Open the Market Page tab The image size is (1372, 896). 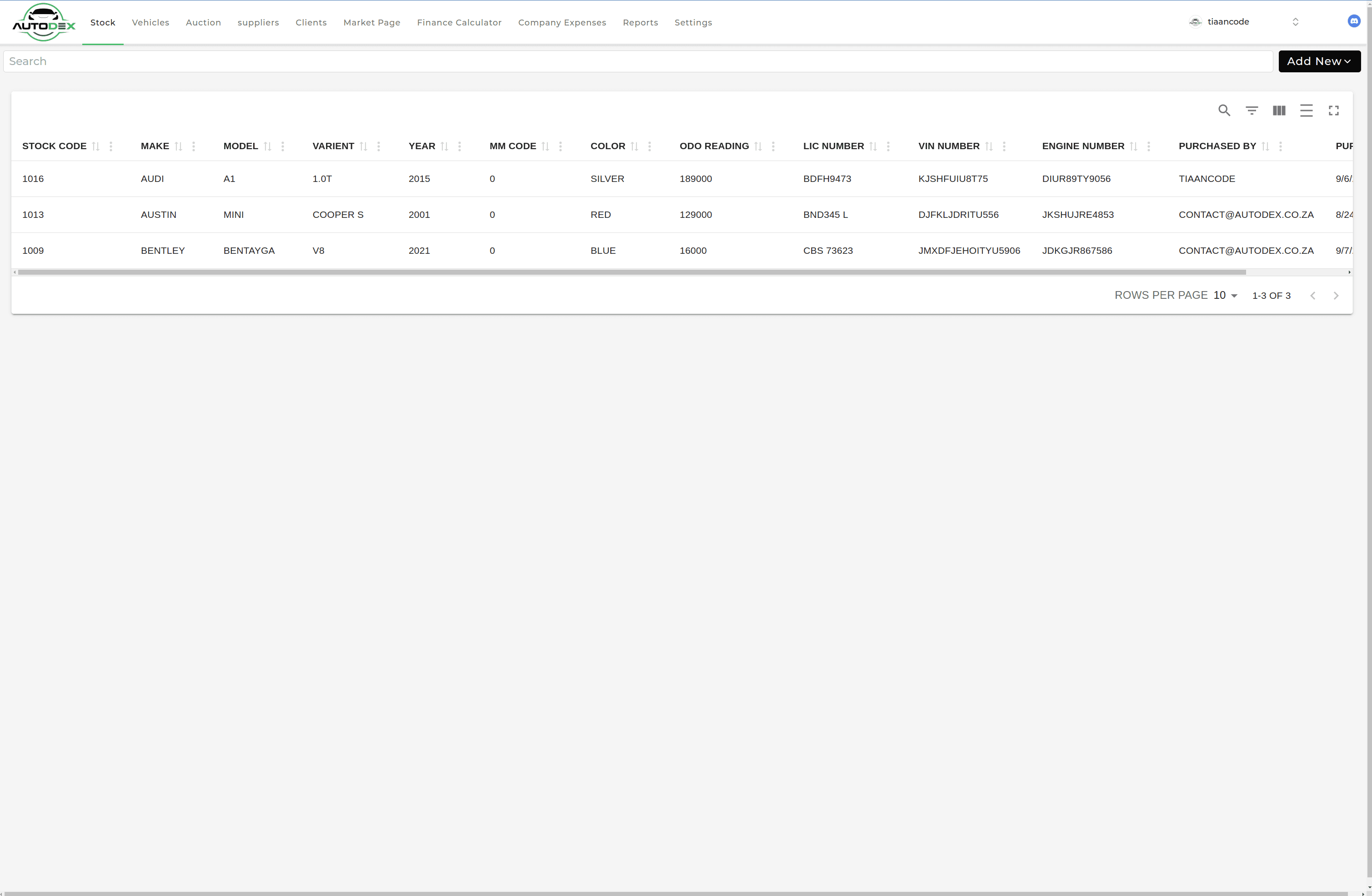click(372, 22)
